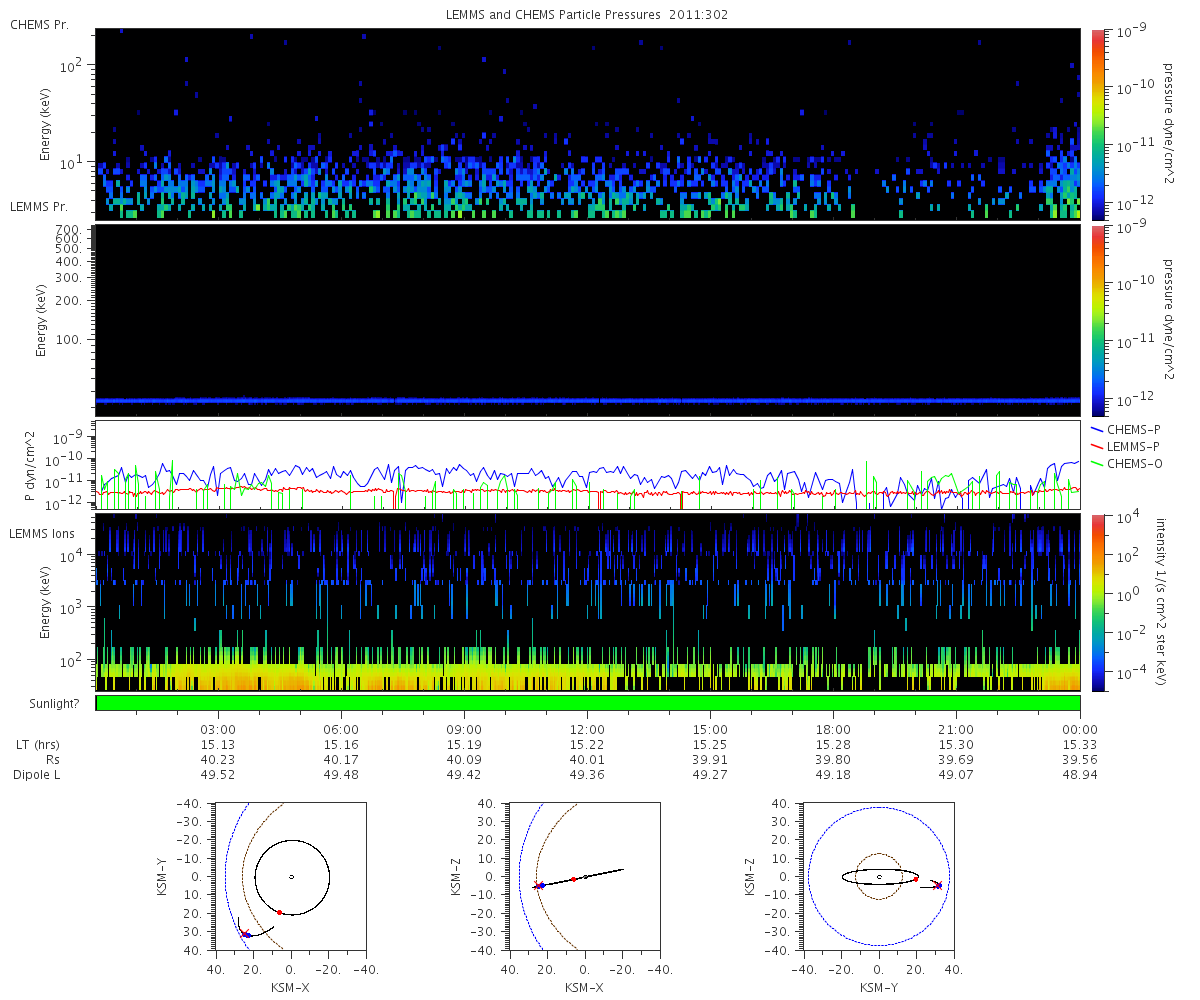The image size is (1200, 1000).
Task: Click the LEMMS-P red legend line
Action: [x=1095, y=444]
